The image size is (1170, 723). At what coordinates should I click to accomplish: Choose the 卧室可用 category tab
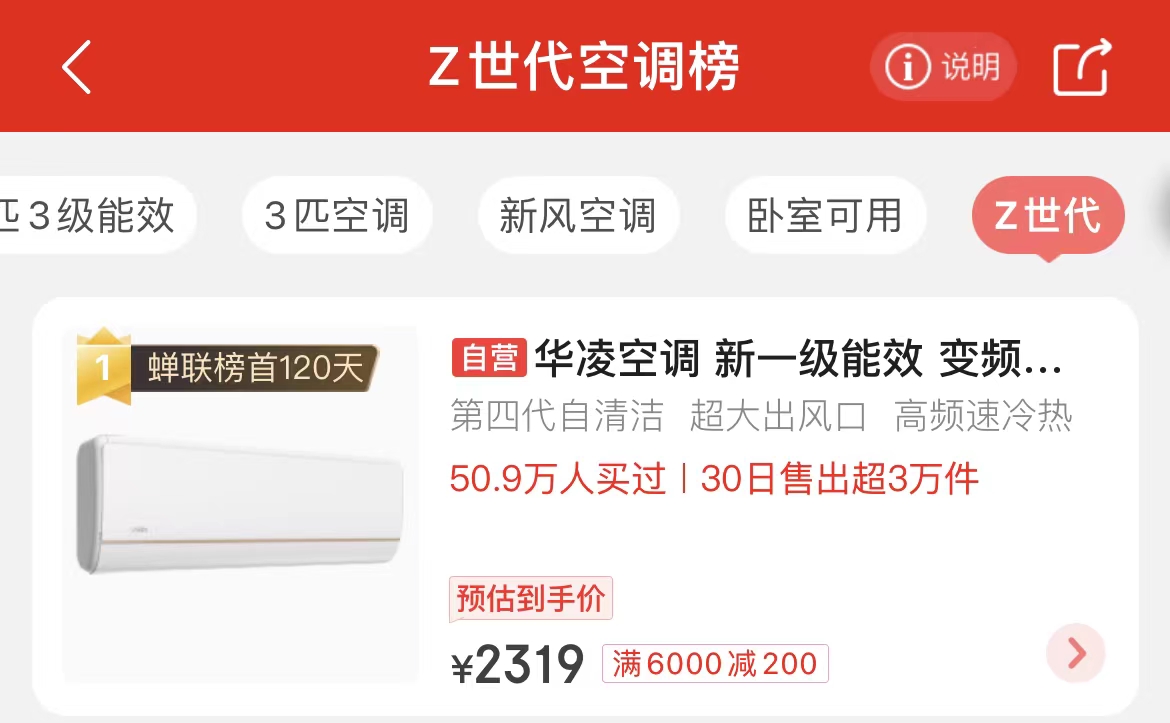coord(825,216)
